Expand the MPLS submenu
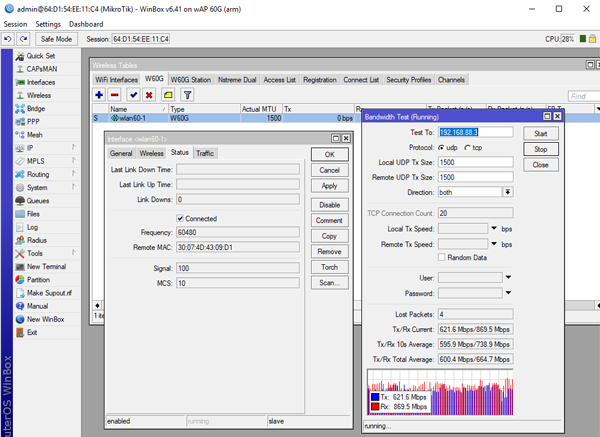Image resolution: width=600 pixels, height=437 pixels. pos(73,161)
